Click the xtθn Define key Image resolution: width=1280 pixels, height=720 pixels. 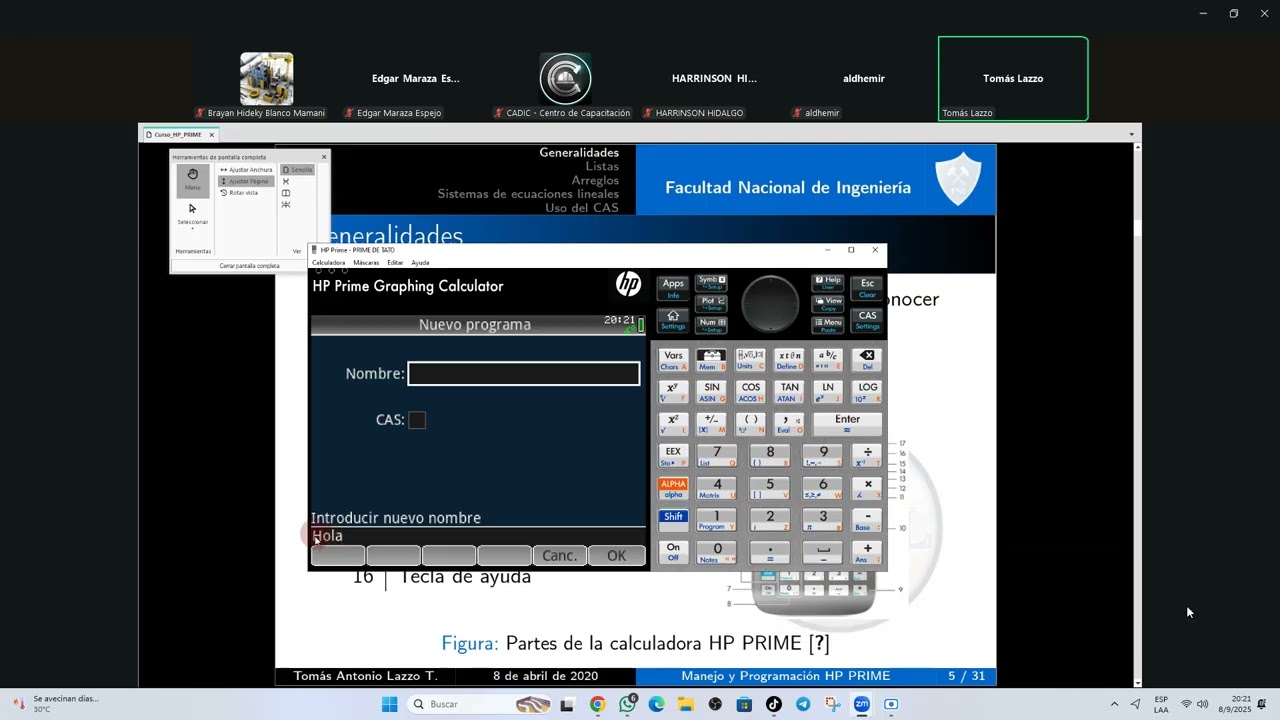(x=789, y=360)
